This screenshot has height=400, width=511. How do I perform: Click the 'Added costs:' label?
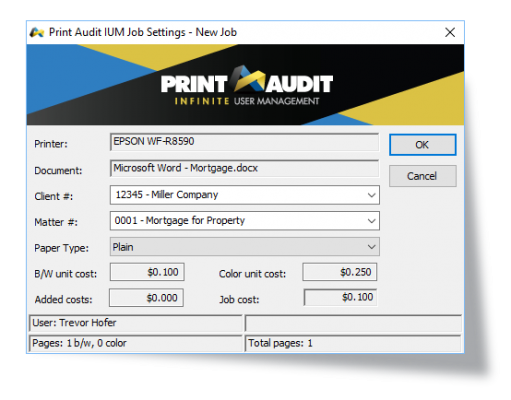pyautogui.click(x=63, y=300)
